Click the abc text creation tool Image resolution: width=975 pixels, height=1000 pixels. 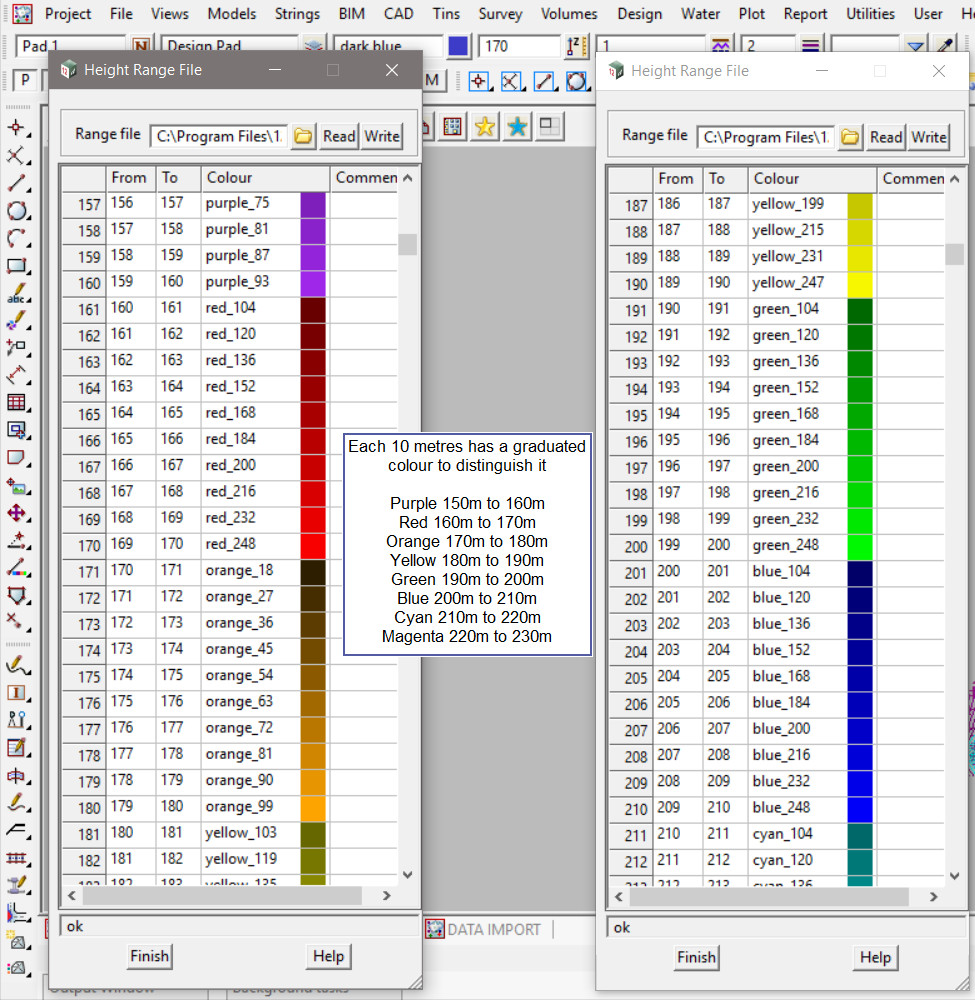[x=17, y=295]
